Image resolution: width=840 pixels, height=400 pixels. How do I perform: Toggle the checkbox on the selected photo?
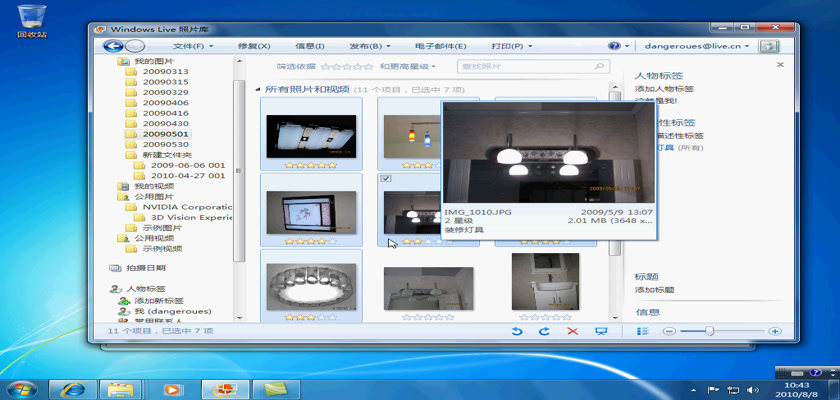click(386, 179)
